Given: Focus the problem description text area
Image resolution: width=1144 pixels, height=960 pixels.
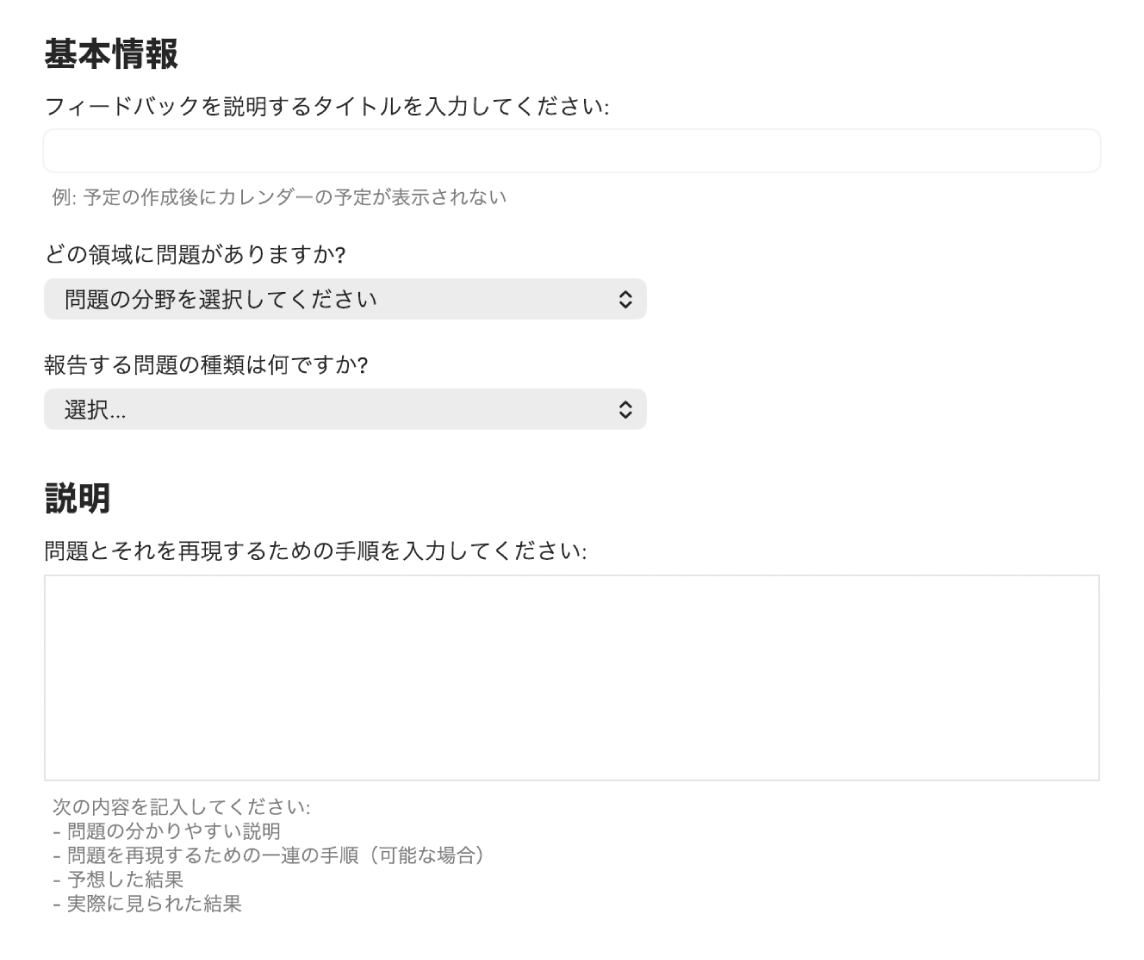Looking at the screenshot, I should [x=571, y=677].
